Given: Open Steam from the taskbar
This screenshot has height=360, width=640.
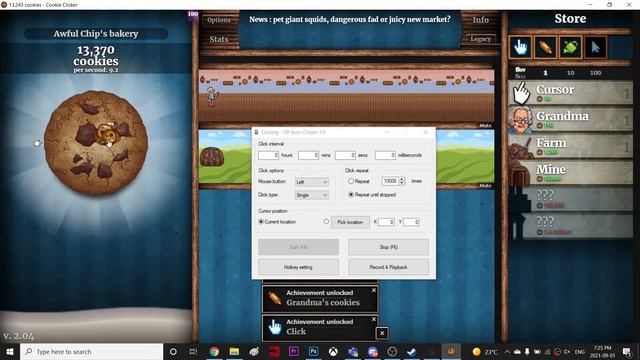Looking at the screenshot, I should click(411, 351).
